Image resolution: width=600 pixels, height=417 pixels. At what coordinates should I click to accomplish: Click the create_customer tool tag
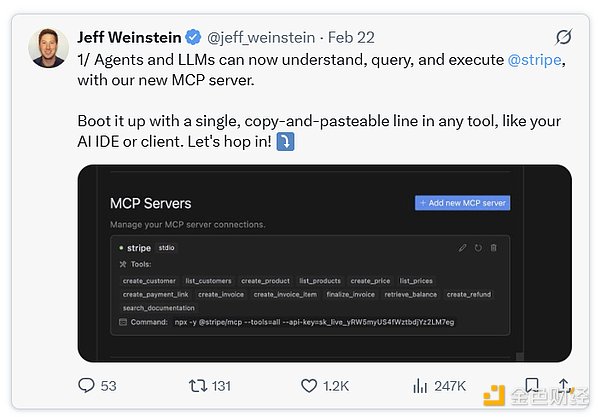coord(148,281)
